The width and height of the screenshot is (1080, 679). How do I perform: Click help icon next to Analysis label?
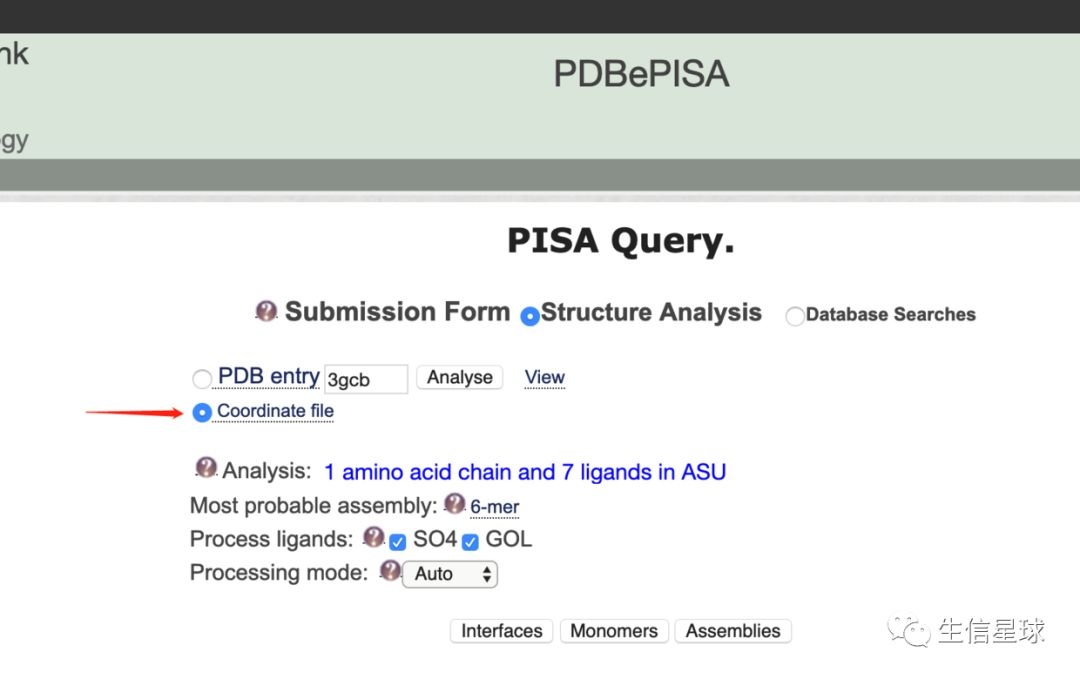207,467
